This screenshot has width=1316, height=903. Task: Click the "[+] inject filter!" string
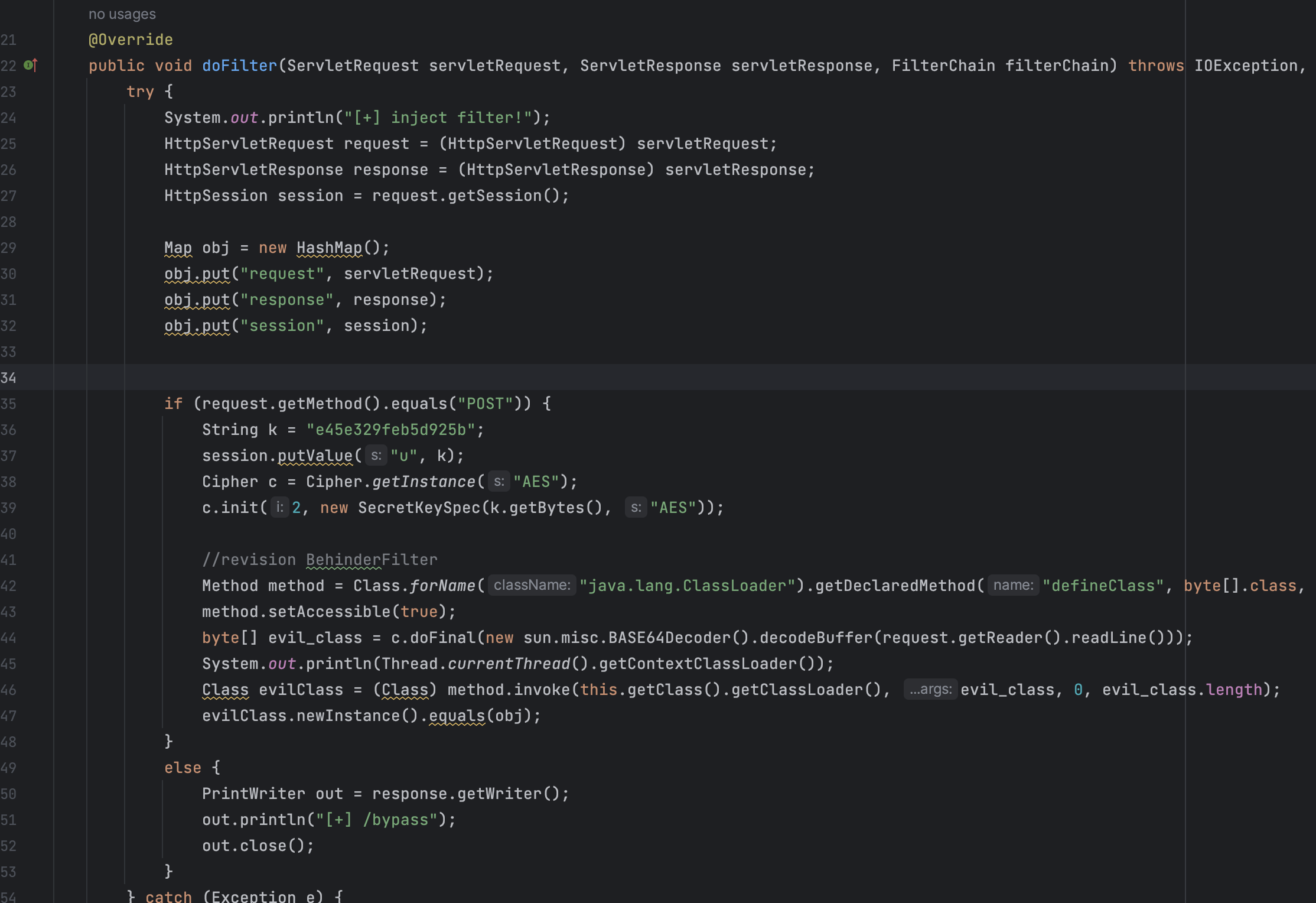point(438,118)
